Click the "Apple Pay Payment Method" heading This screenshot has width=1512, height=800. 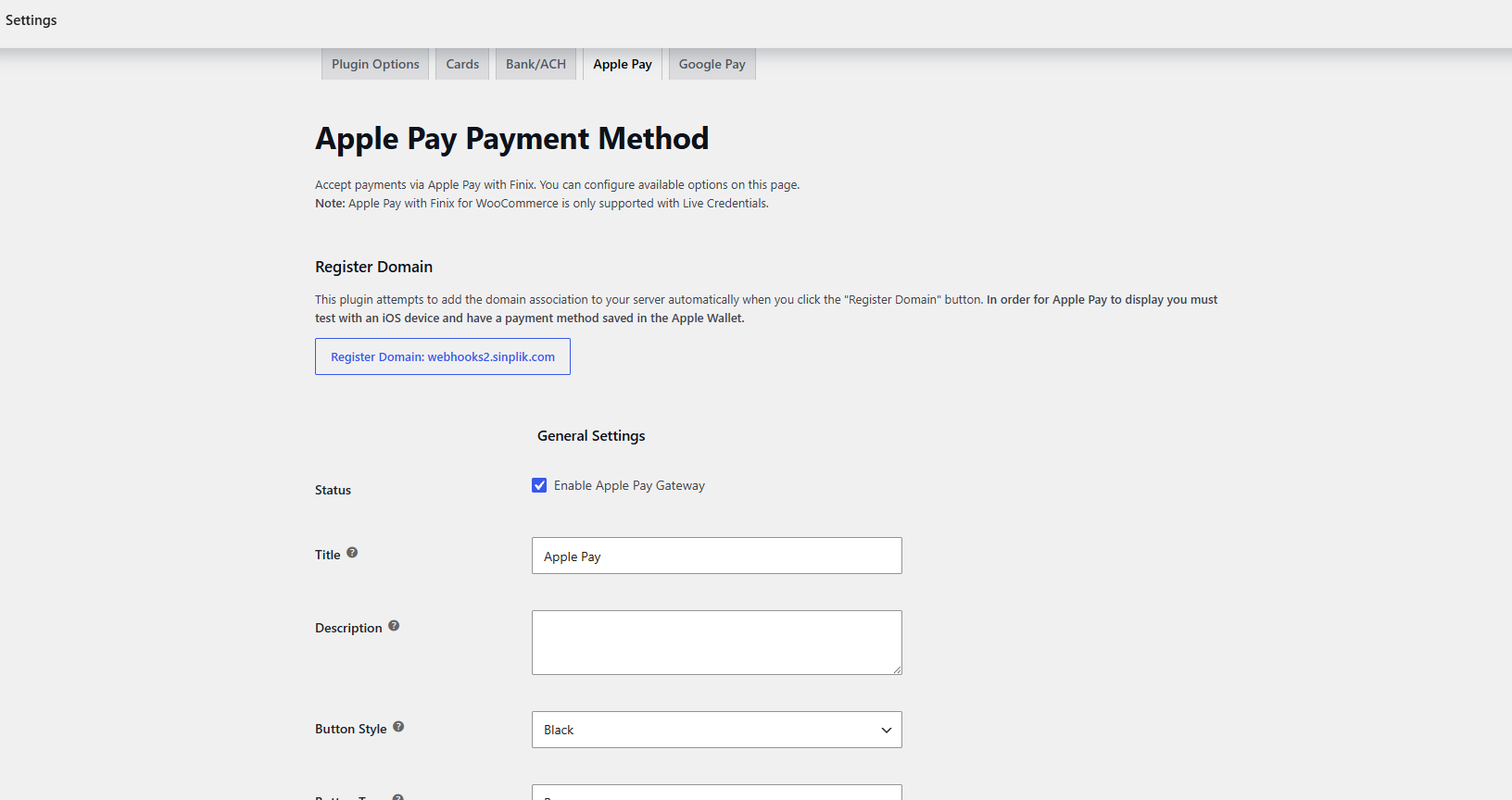[x=512, y=139]
